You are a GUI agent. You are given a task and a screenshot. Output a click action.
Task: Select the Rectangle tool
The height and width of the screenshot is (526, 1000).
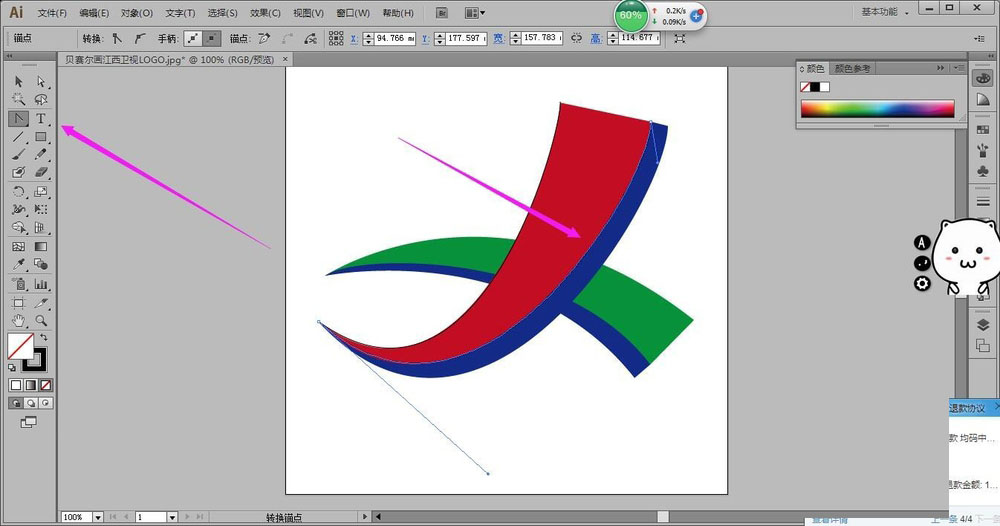tap(41, 136)
